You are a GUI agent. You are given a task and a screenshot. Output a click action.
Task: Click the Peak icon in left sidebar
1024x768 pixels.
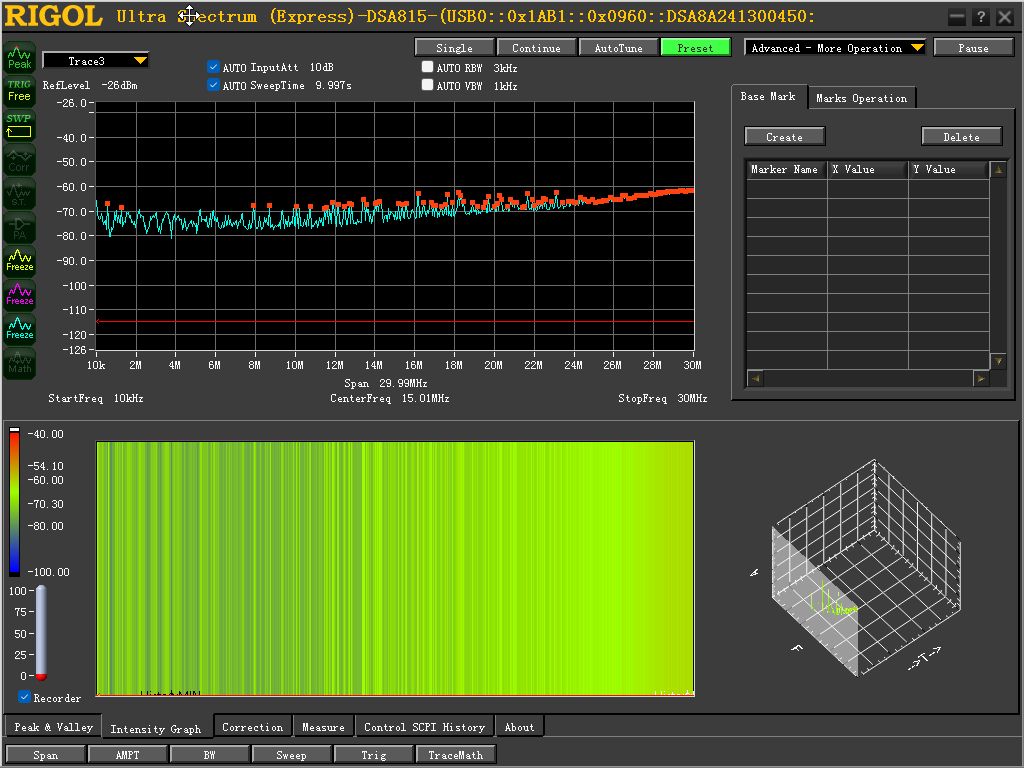click(x=20, y=57)
